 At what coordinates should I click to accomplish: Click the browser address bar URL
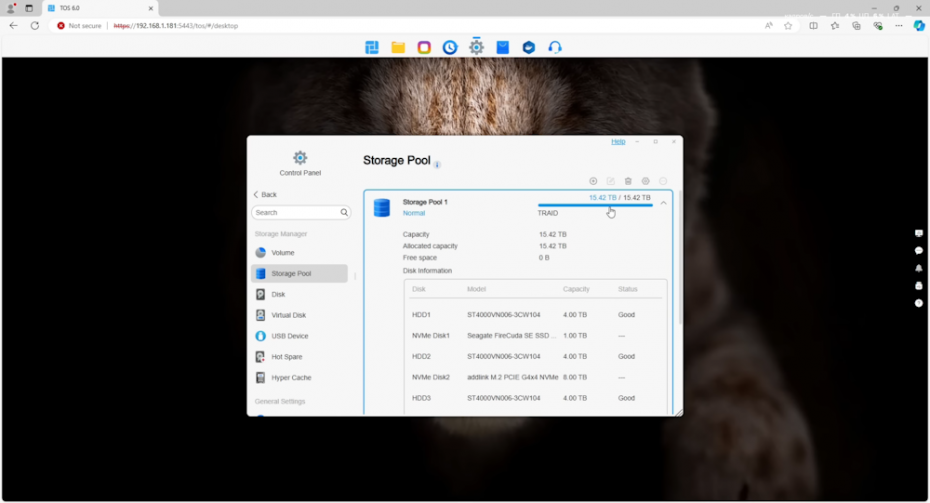pos(176,26)
